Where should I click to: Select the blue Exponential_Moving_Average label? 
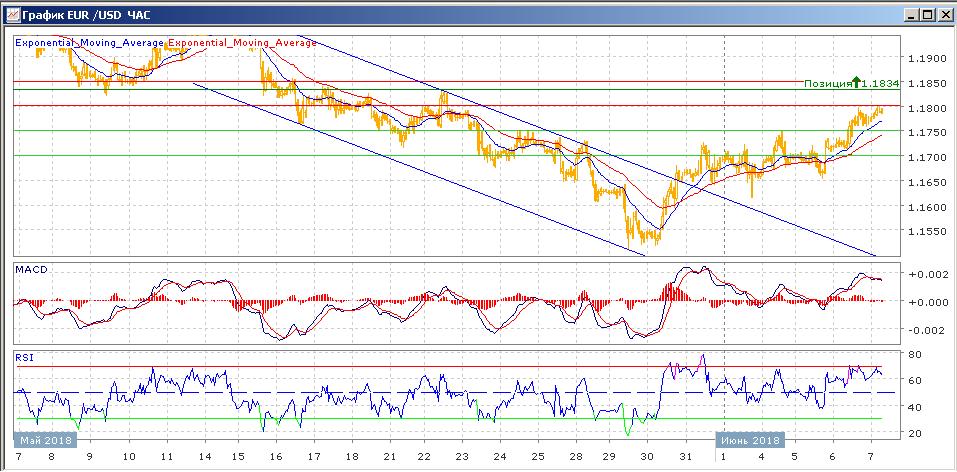[x=89, y=43]
